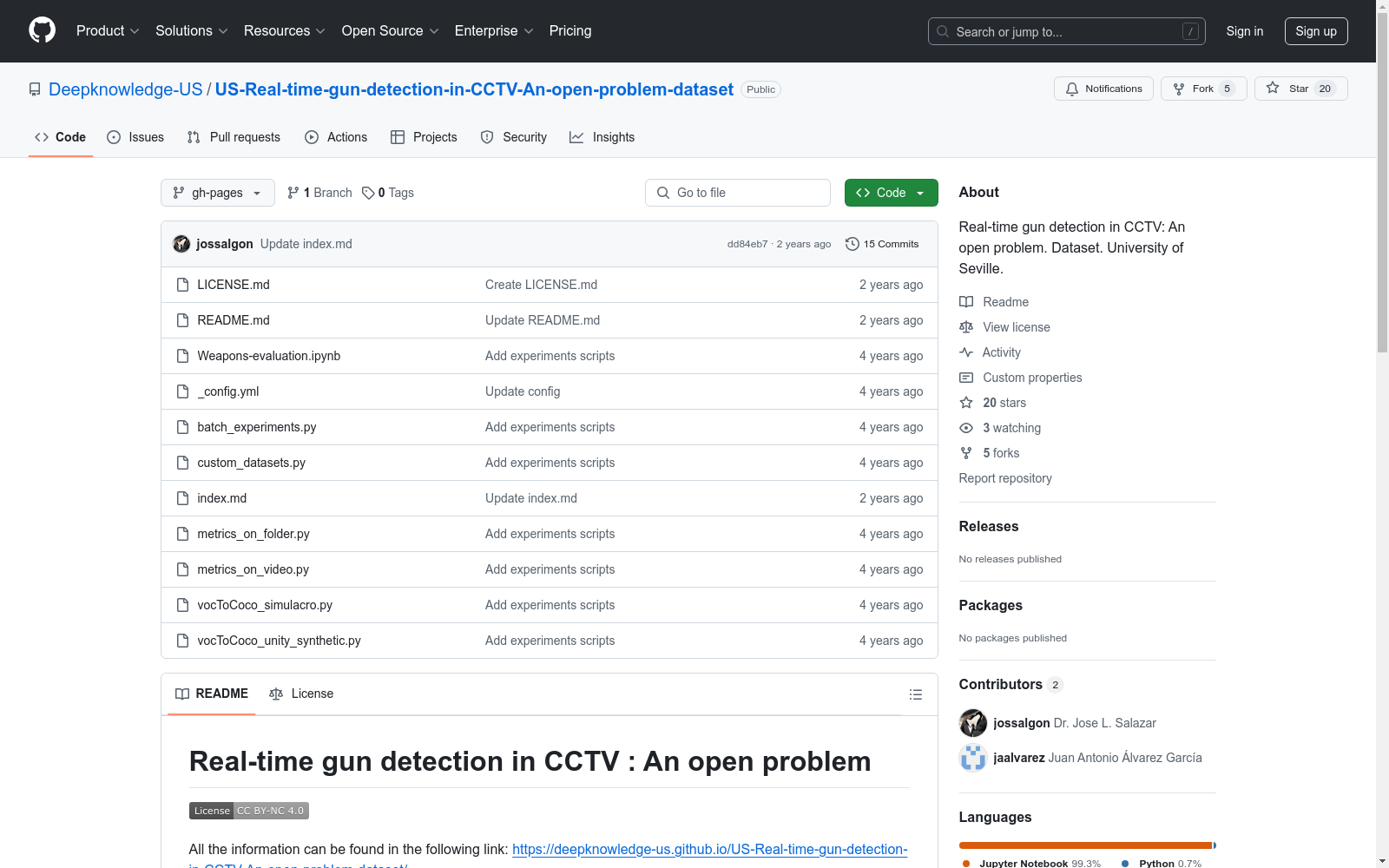Select the Code repository tab
1389x868 pixels.
61,137
